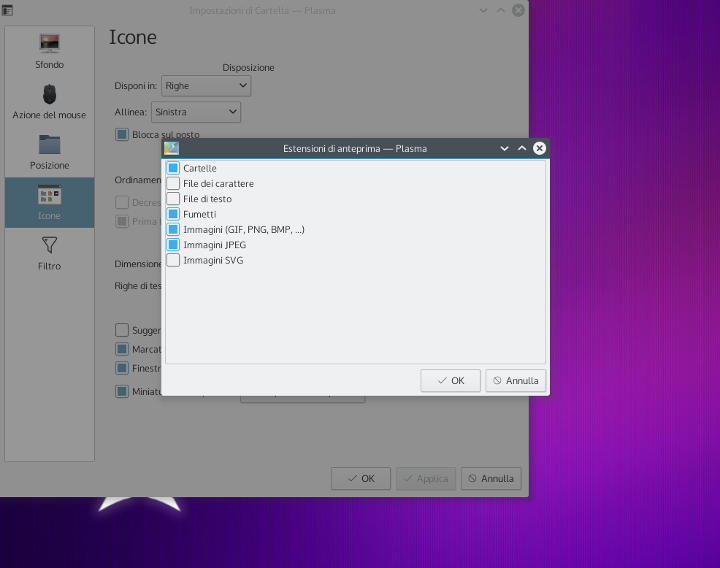This screenshot has width=720, height=568.
Task: Click the Impostazioni di Cartella window menu icon
Action: click(7, 10)
